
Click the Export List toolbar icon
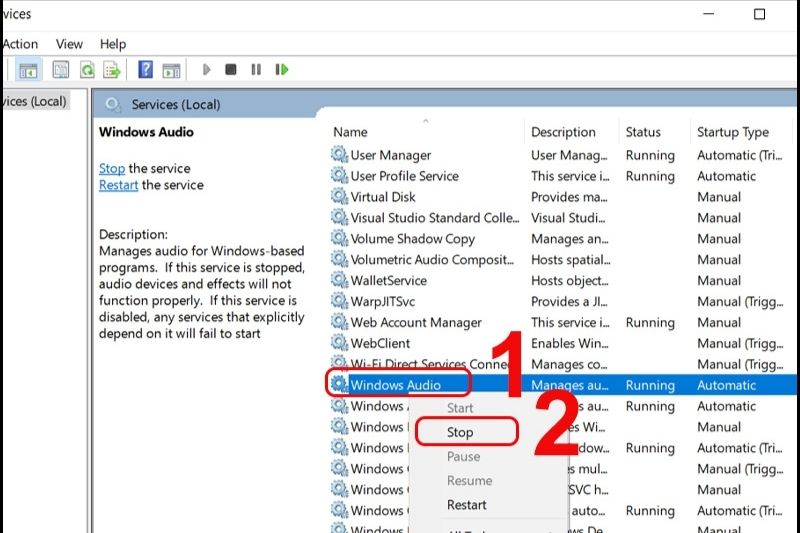click(112, 70)
